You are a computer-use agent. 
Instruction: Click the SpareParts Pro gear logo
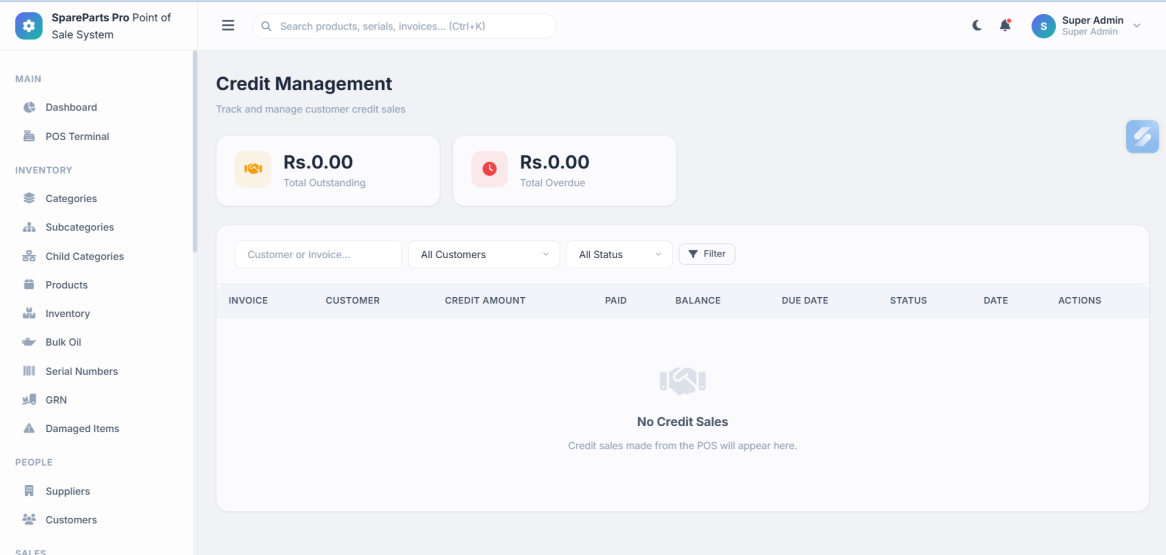[x=29, y=25]
